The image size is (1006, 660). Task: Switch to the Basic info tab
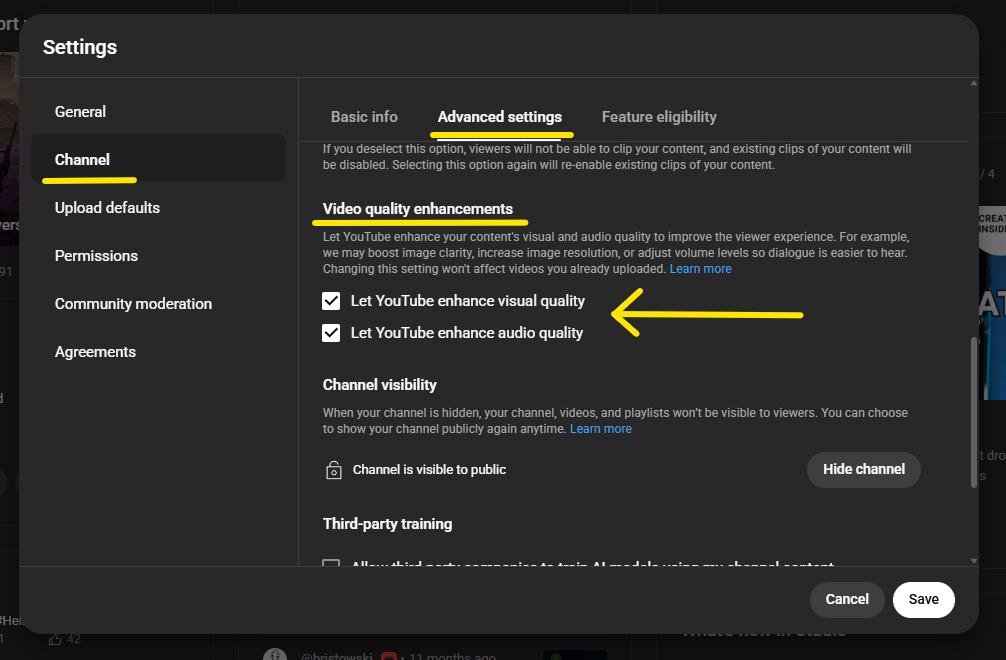coord(364,117)
